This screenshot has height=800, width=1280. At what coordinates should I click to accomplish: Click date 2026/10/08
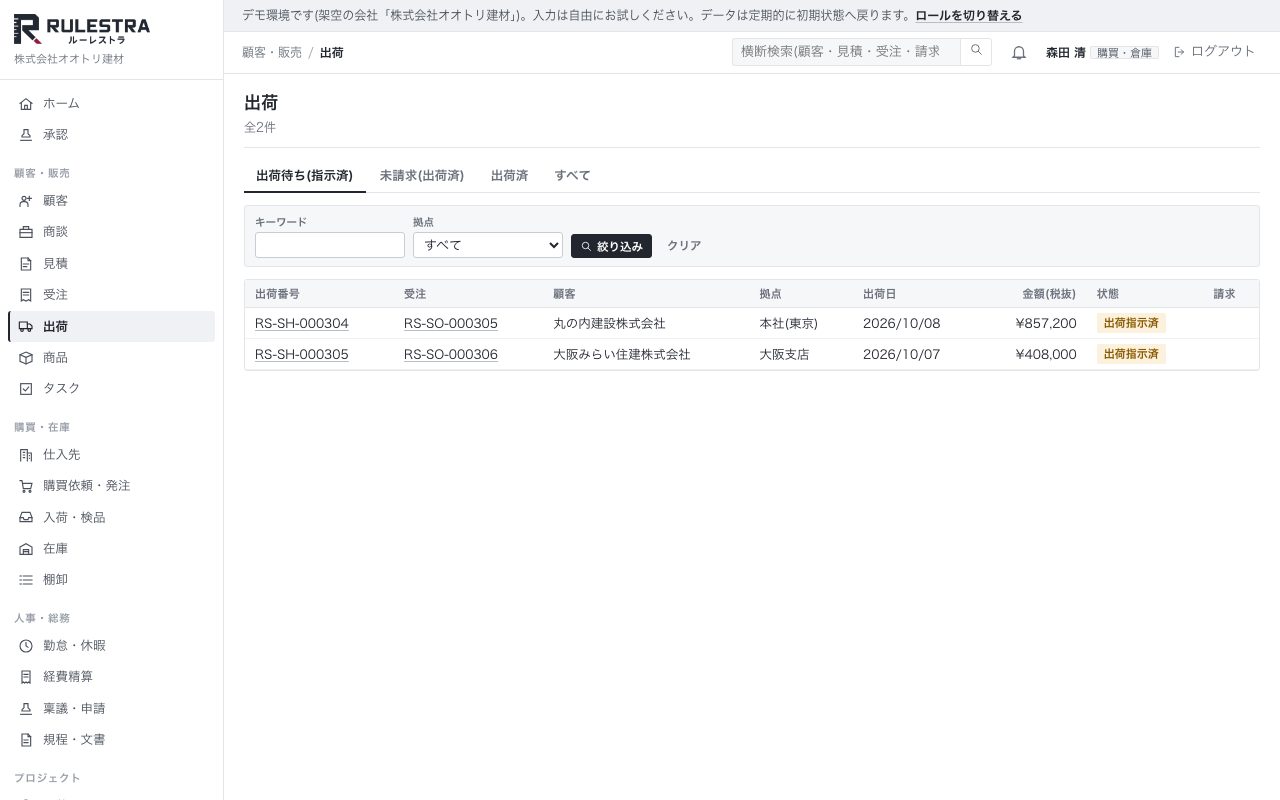point(902,323)
